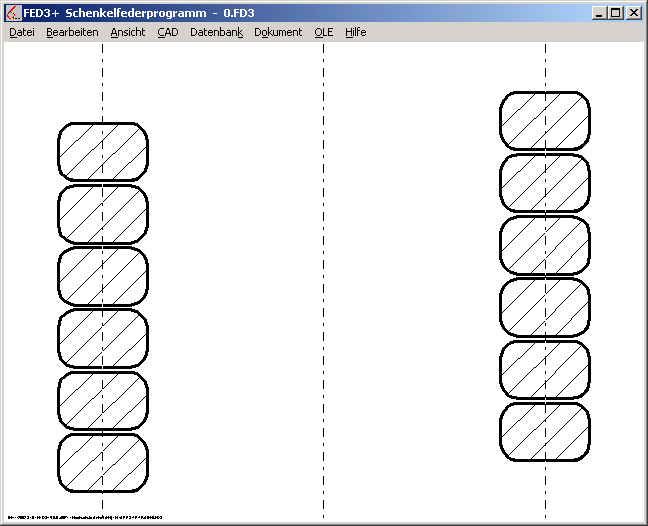Close the FED3+ Schenkelfederprogramm window
This screenshot has width=648, height=526.
(633, 13)
